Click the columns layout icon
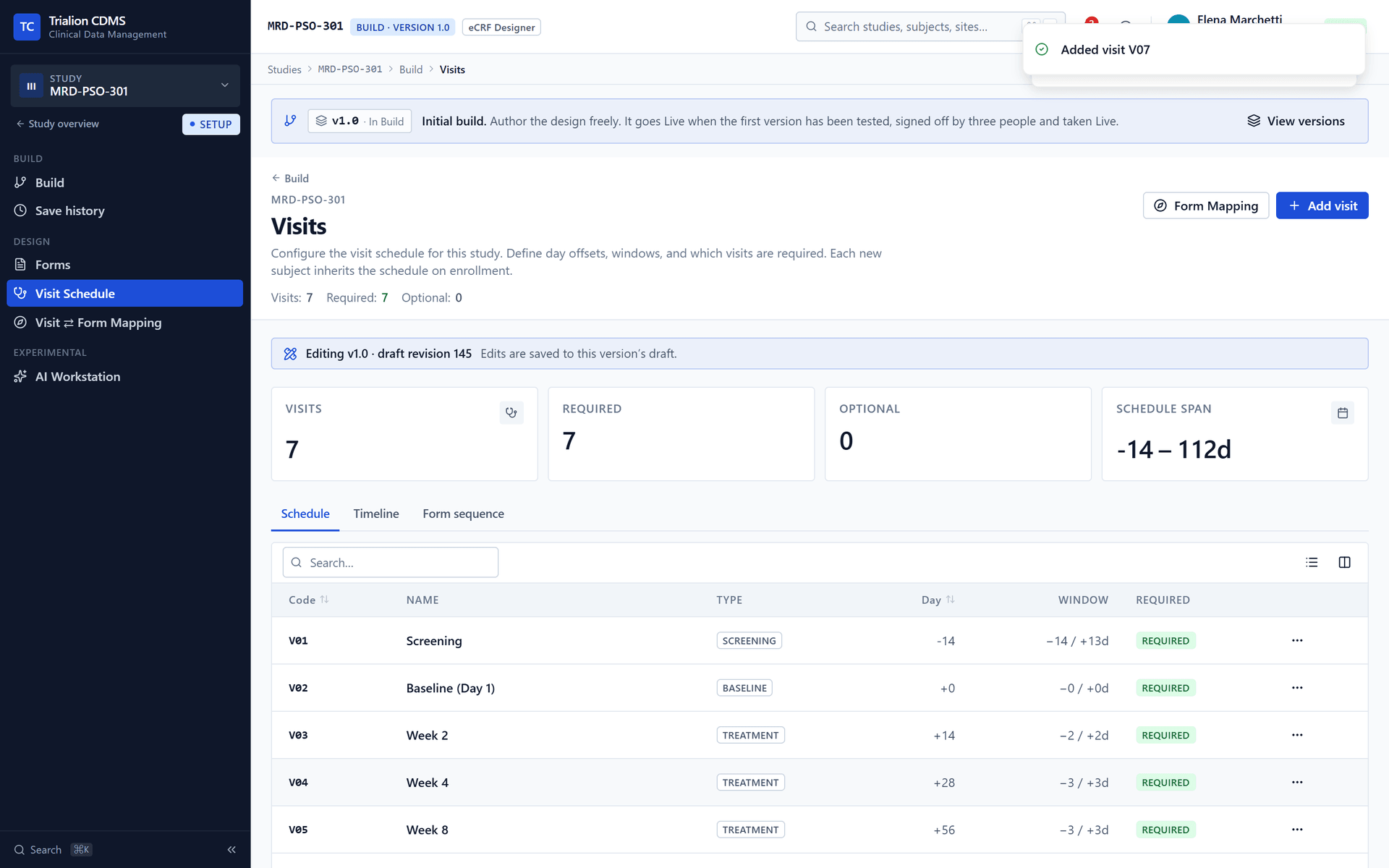This screenshot has height=868, width=1389. pyautogui.click(x=1344, y=562)
